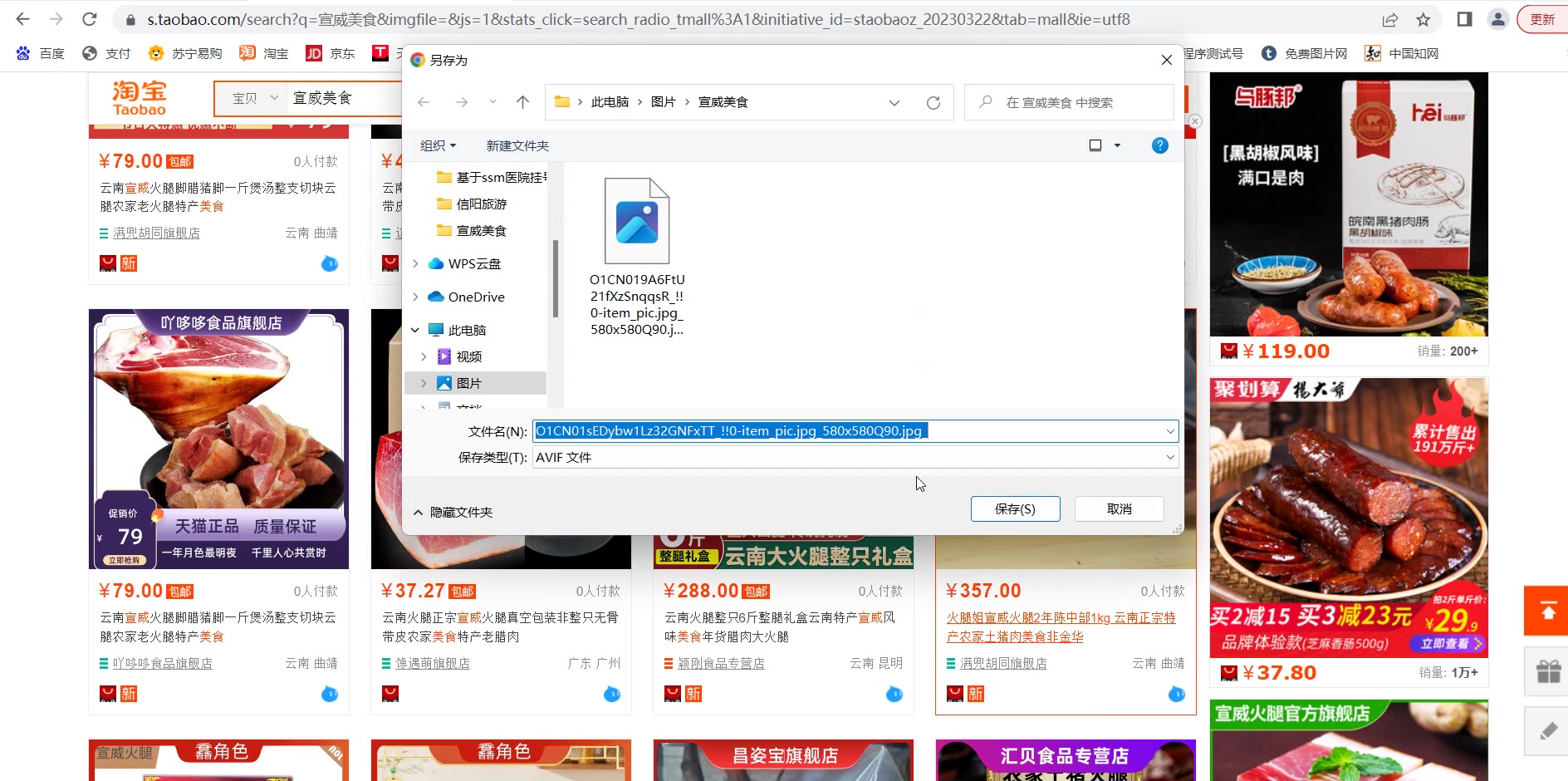
Task: Open the 组织 menu
Action: pyautogui.click(x=438, y=145)
